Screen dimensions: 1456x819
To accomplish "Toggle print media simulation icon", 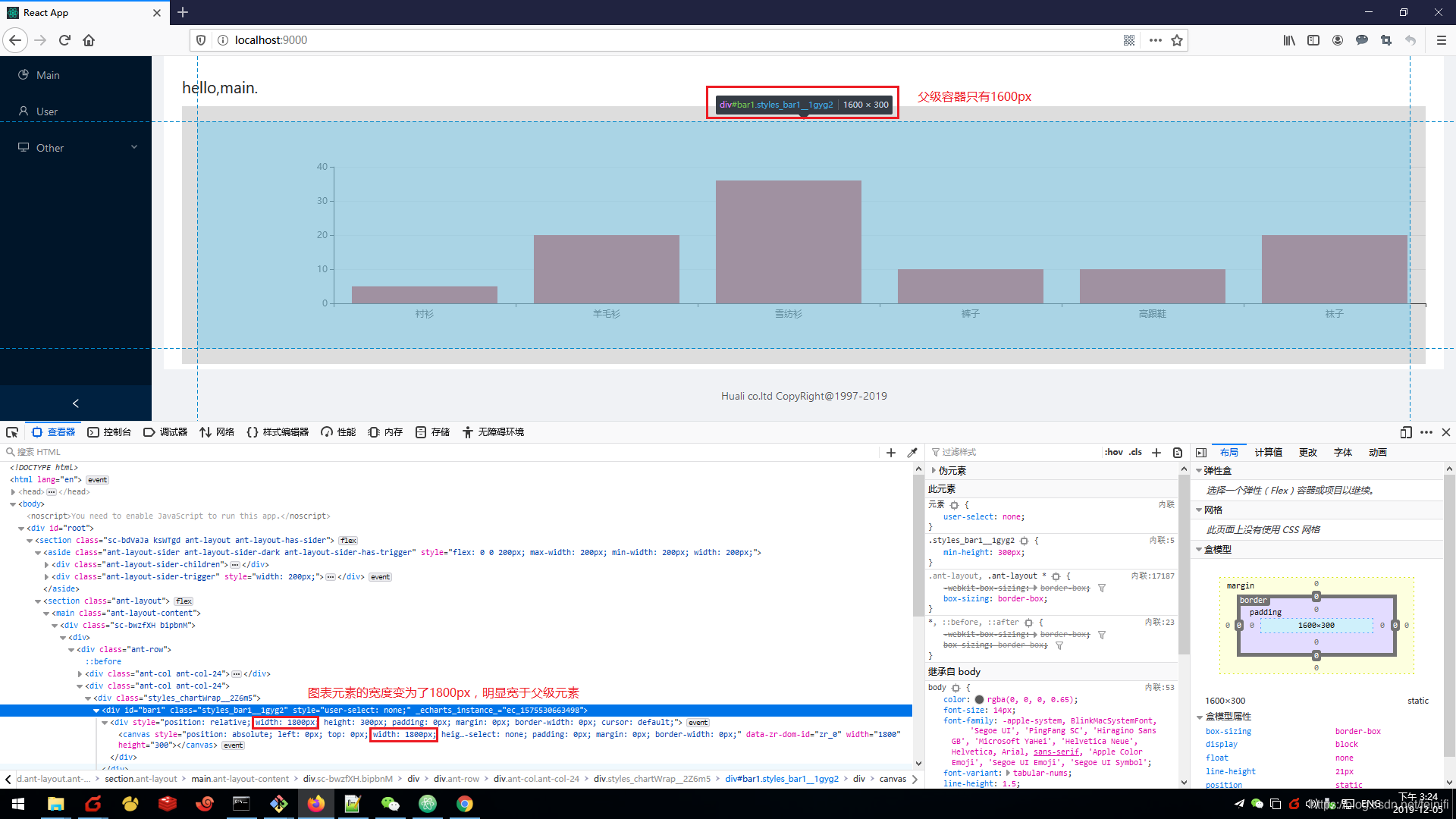I will tap(1178, 453).
